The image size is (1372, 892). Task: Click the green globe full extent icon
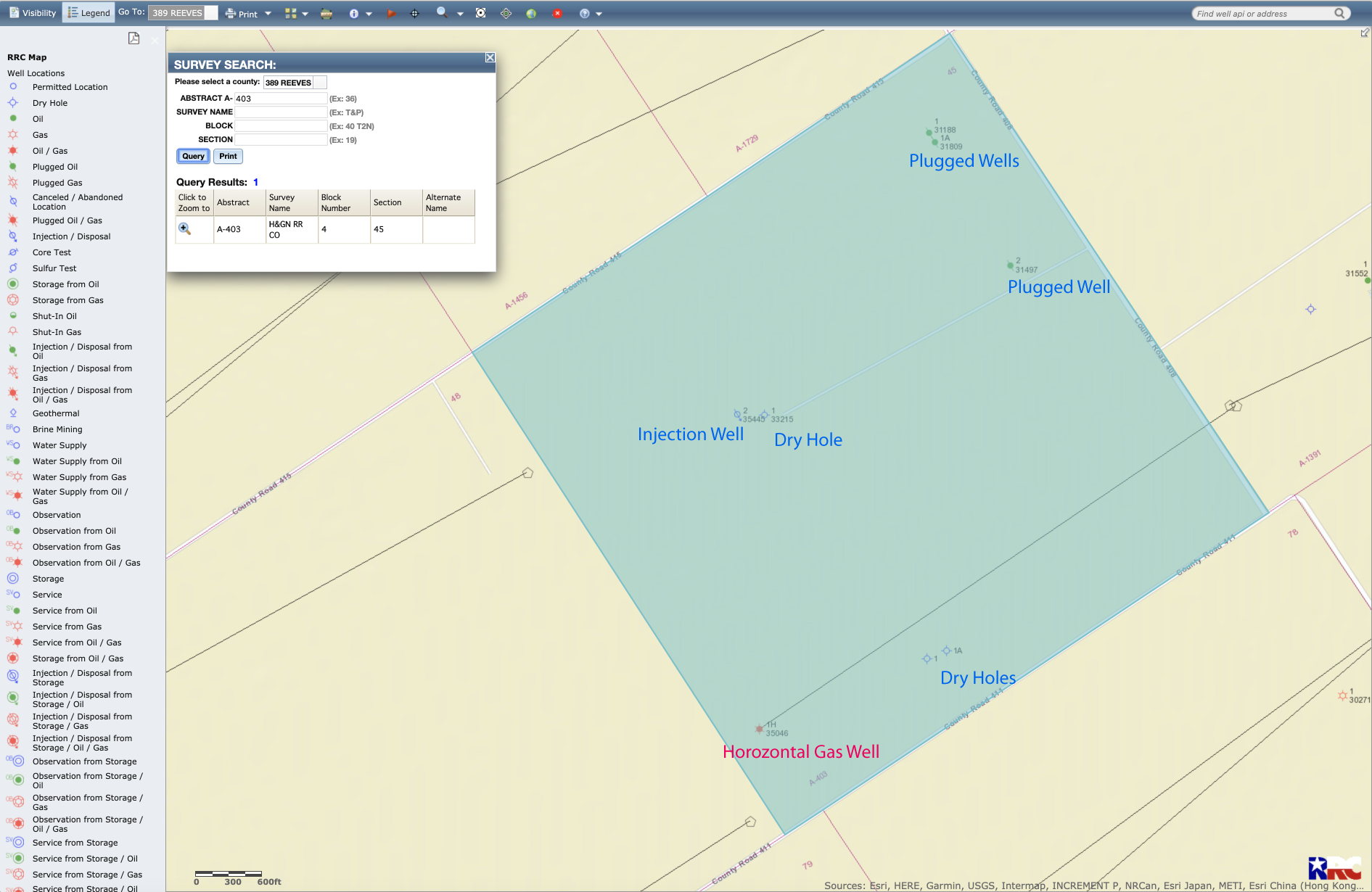coord(531,14)
